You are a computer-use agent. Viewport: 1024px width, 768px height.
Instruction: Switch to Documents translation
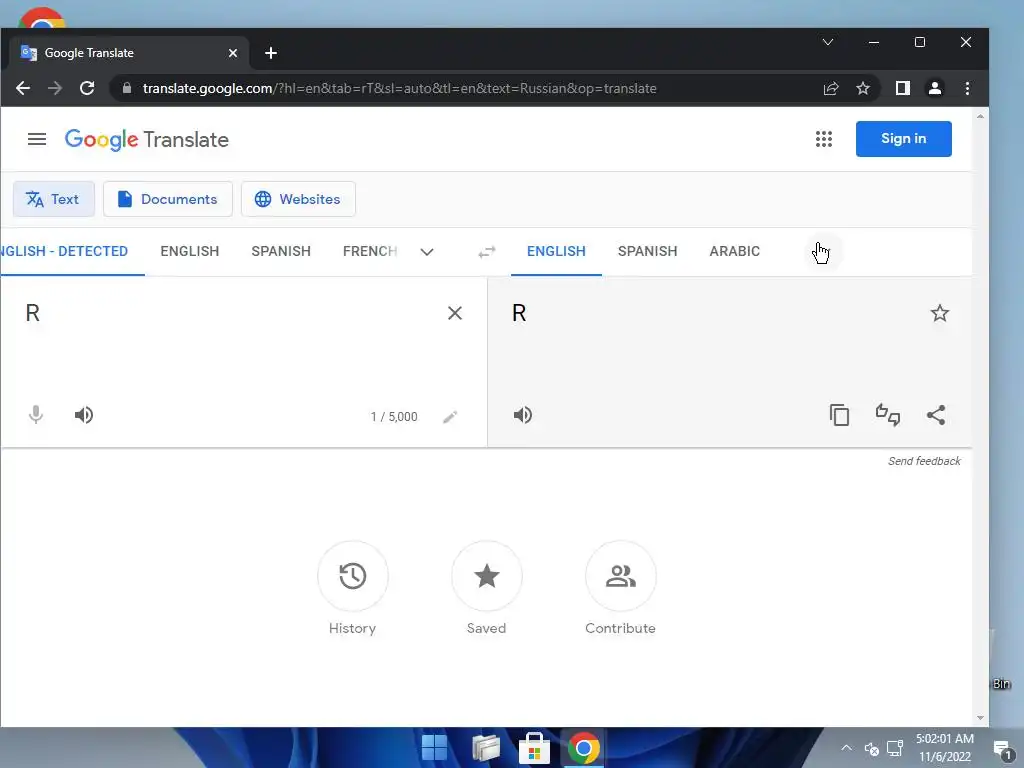pos(168,199)
